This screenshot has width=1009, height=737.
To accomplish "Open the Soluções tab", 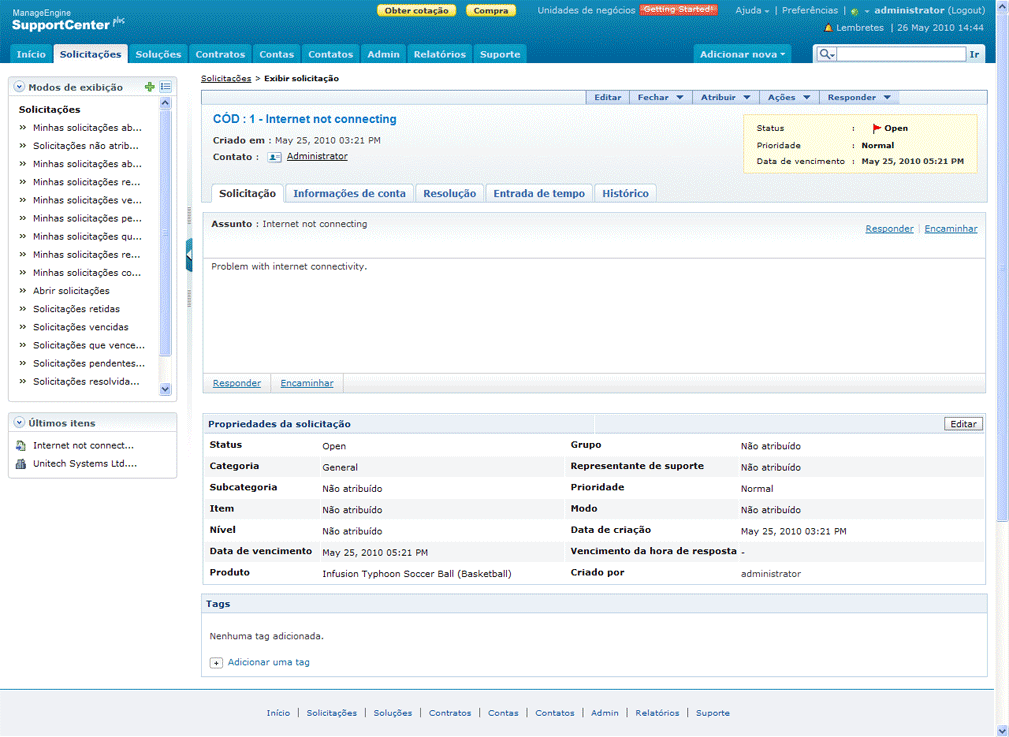I will [x=158, y=55].
